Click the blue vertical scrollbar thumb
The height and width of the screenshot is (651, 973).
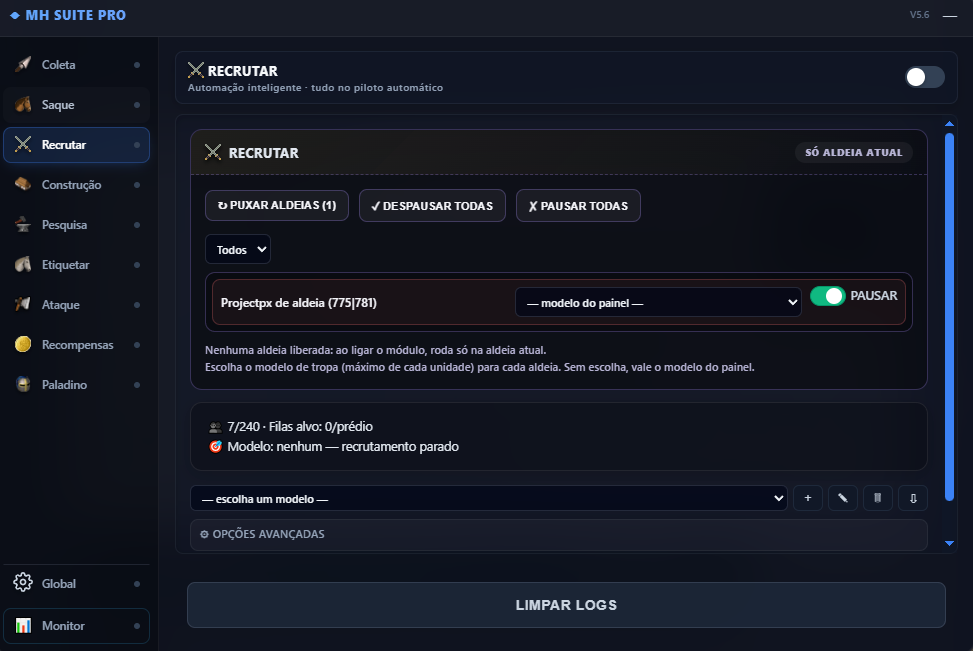pyautogui.click(x=949, y=317)
